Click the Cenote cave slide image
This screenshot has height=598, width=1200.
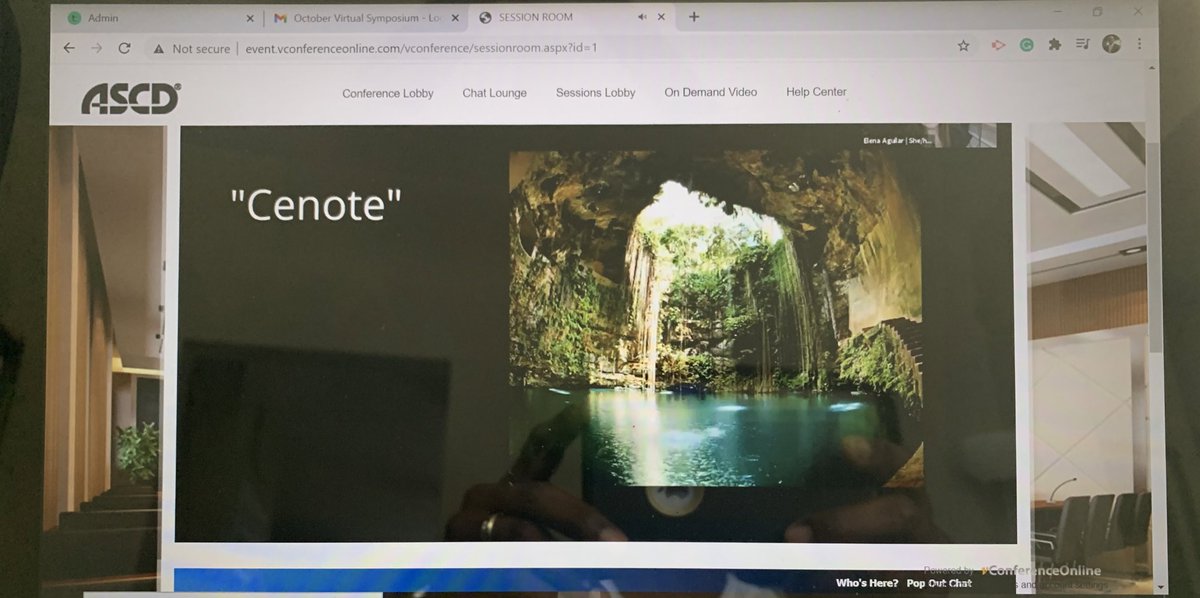[715, 318]
